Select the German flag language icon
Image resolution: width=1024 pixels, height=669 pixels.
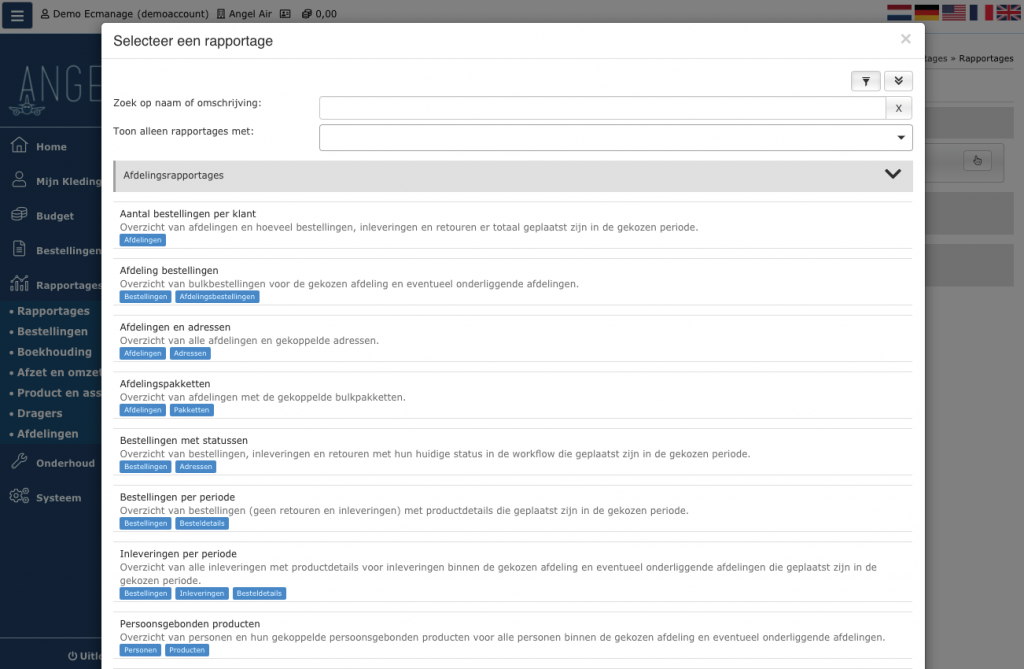pyautogui.click(x=927, y=13)
